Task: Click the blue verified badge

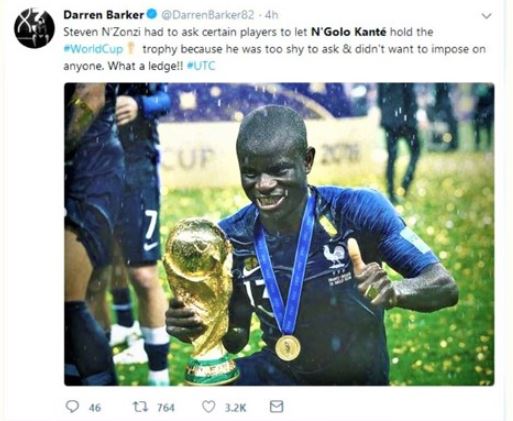Action: [x=152, y=15]
